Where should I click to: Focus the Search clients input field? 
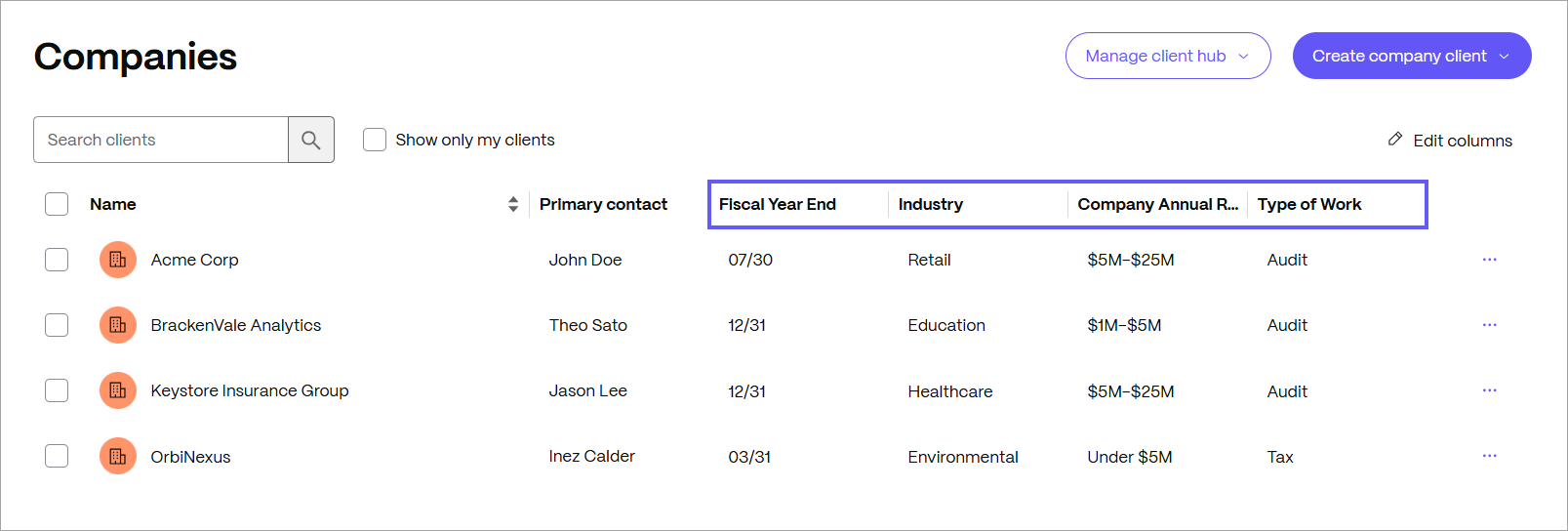pos(161,140)
